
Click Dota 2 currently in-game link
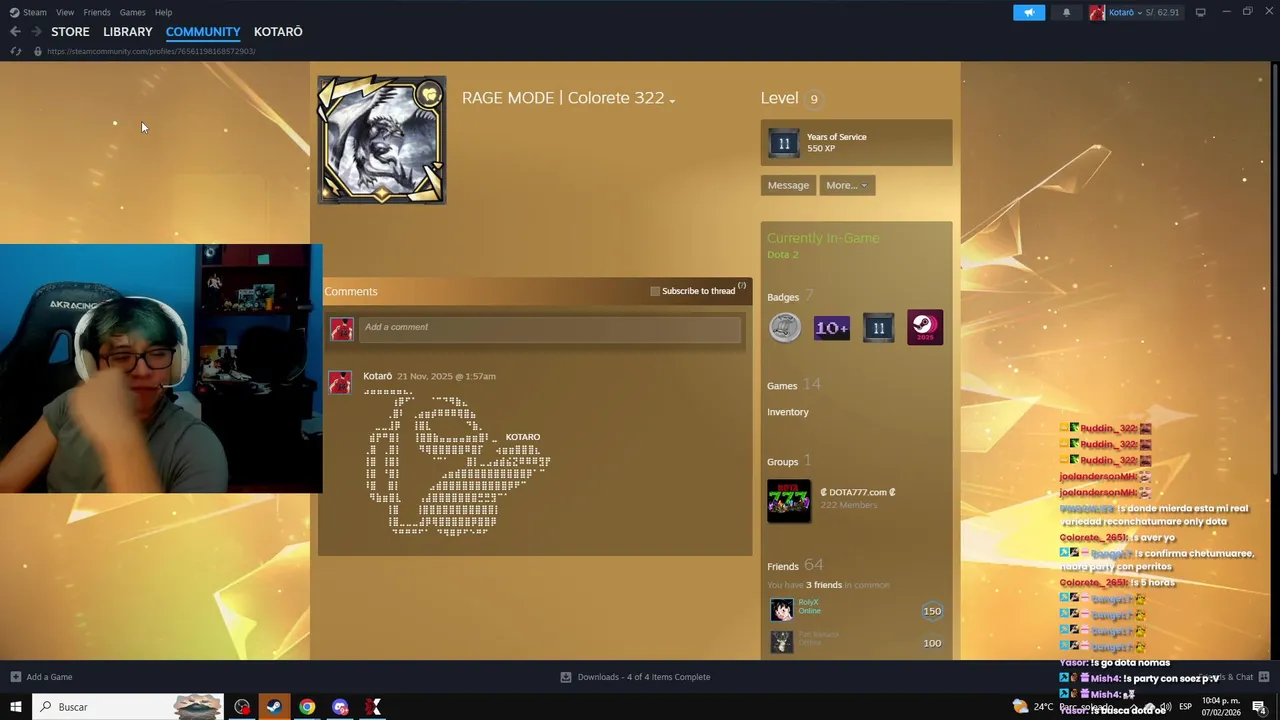click(783, 255)
